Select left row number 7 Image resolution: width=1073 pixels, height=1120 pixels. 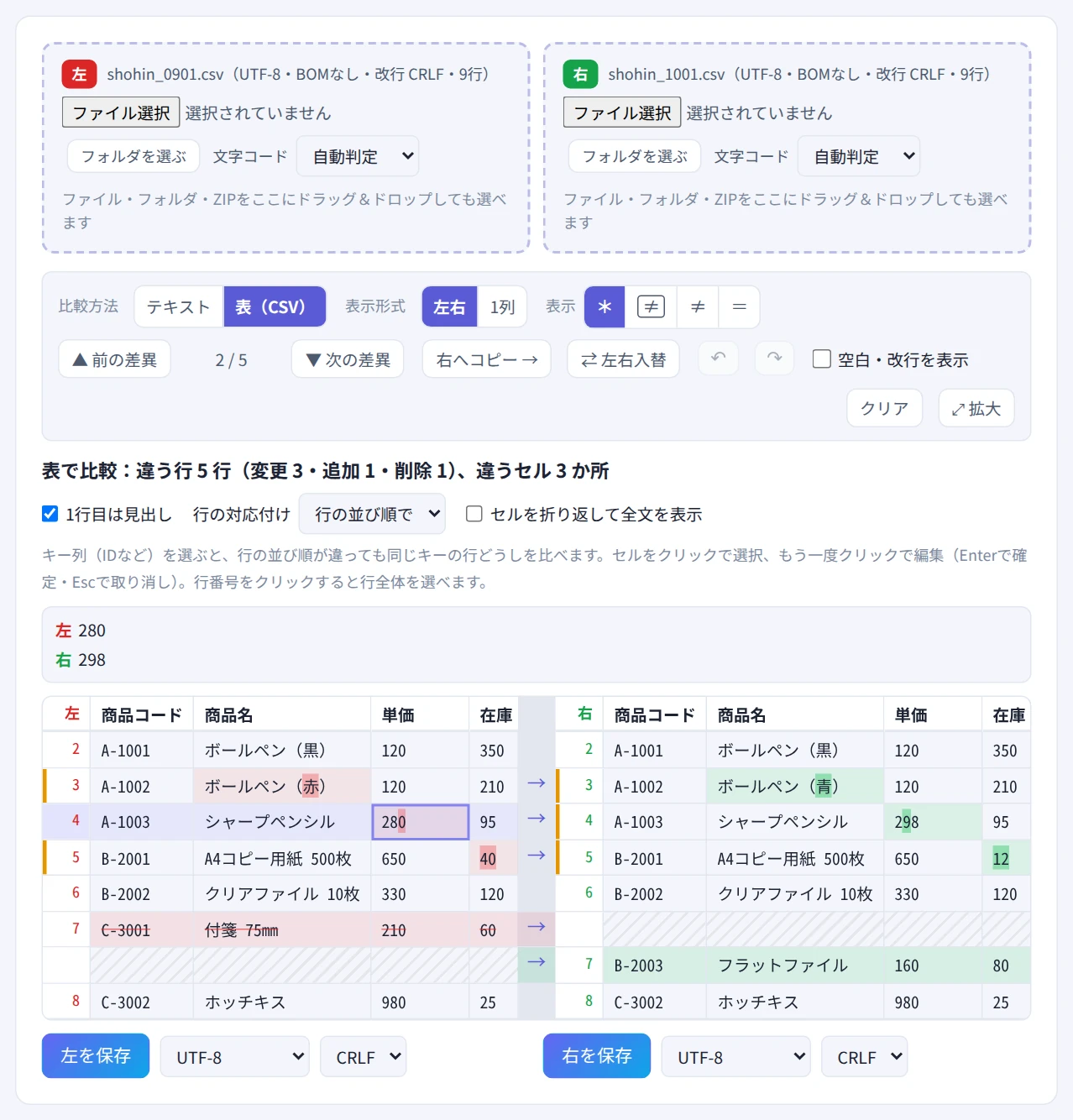point(67,929)
